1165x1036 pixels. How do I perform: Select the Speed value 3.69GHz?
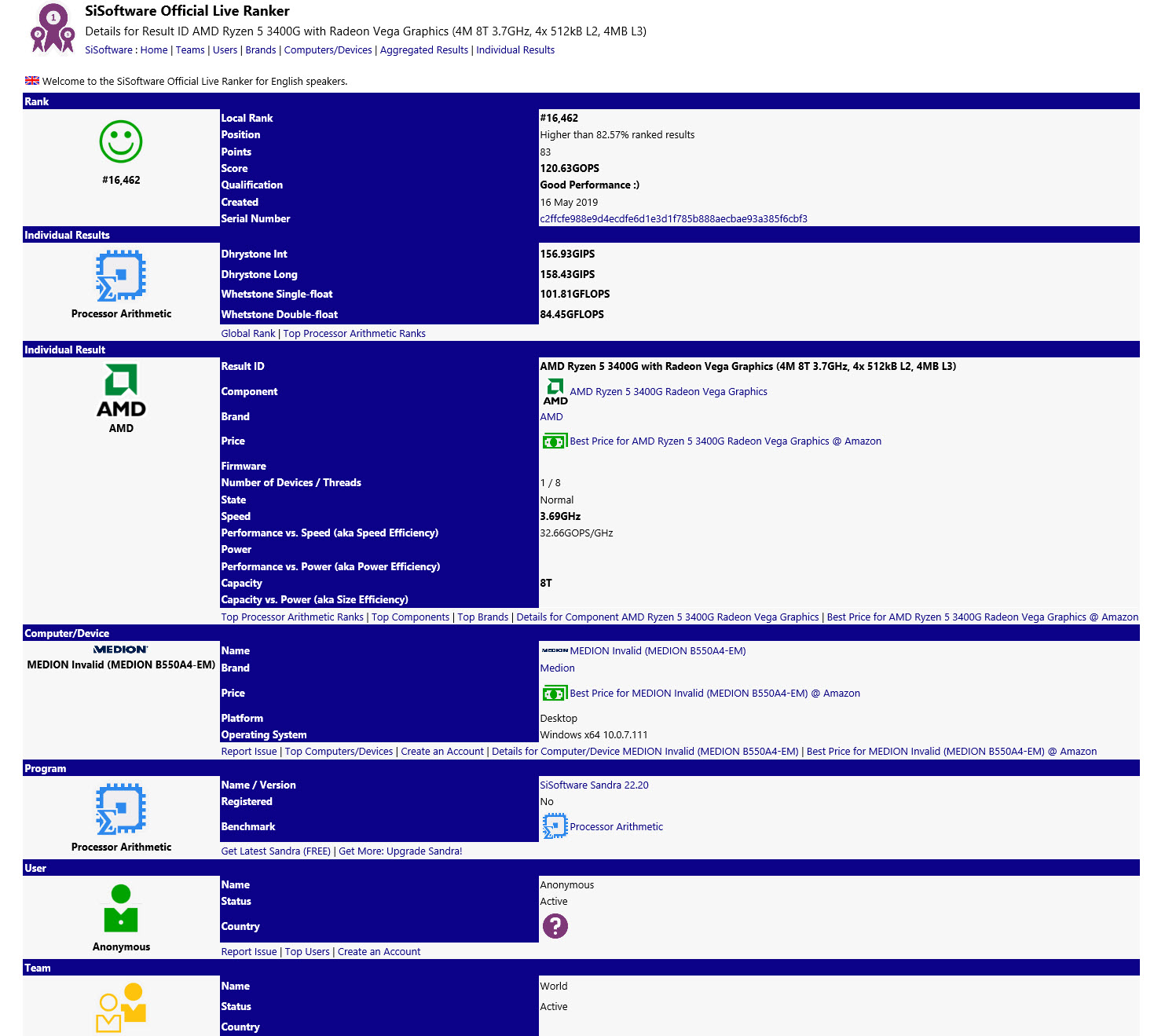point(560,517)
